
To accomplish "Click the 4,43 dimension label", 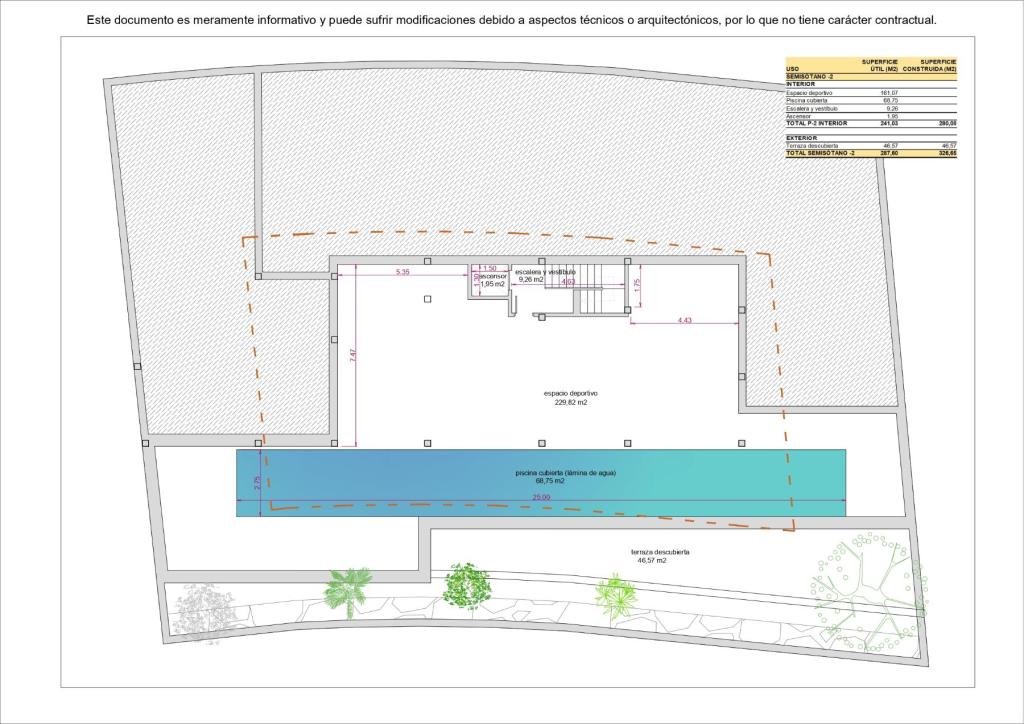I will [x=684, y=320].
